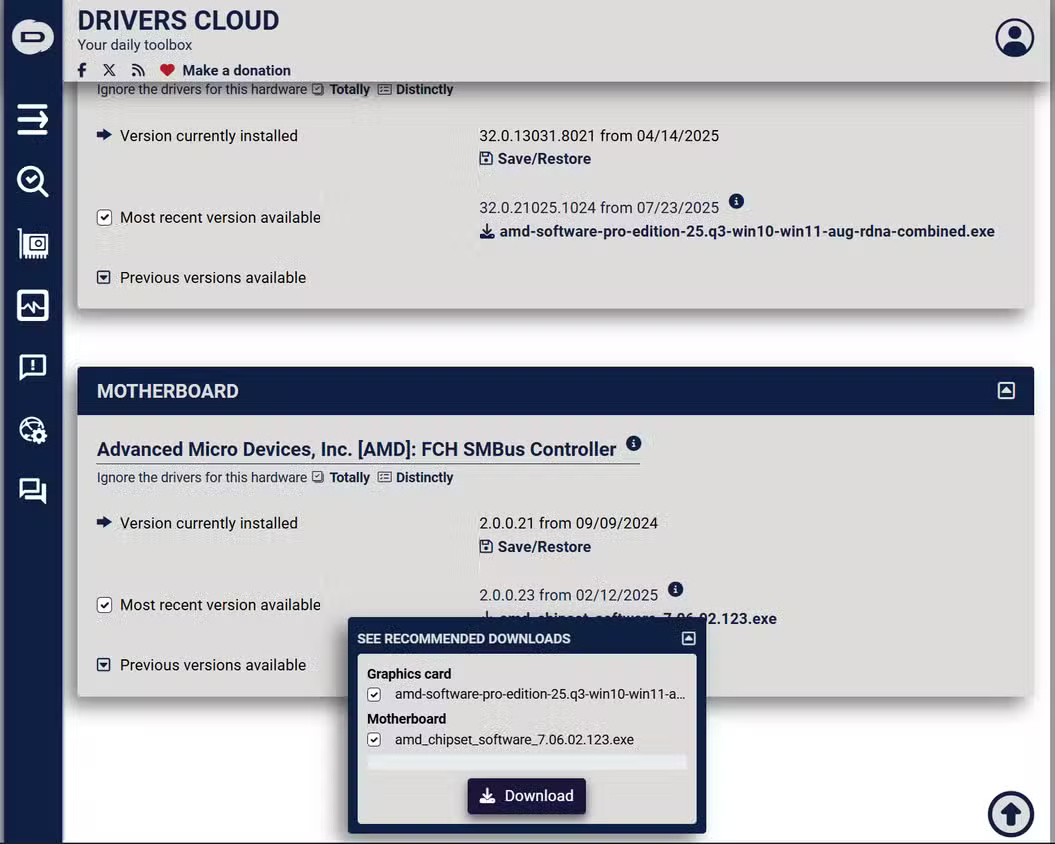Uncheck amd_chipset_software_7.06.02.123.exe in downloads panel

coord(373,739)
